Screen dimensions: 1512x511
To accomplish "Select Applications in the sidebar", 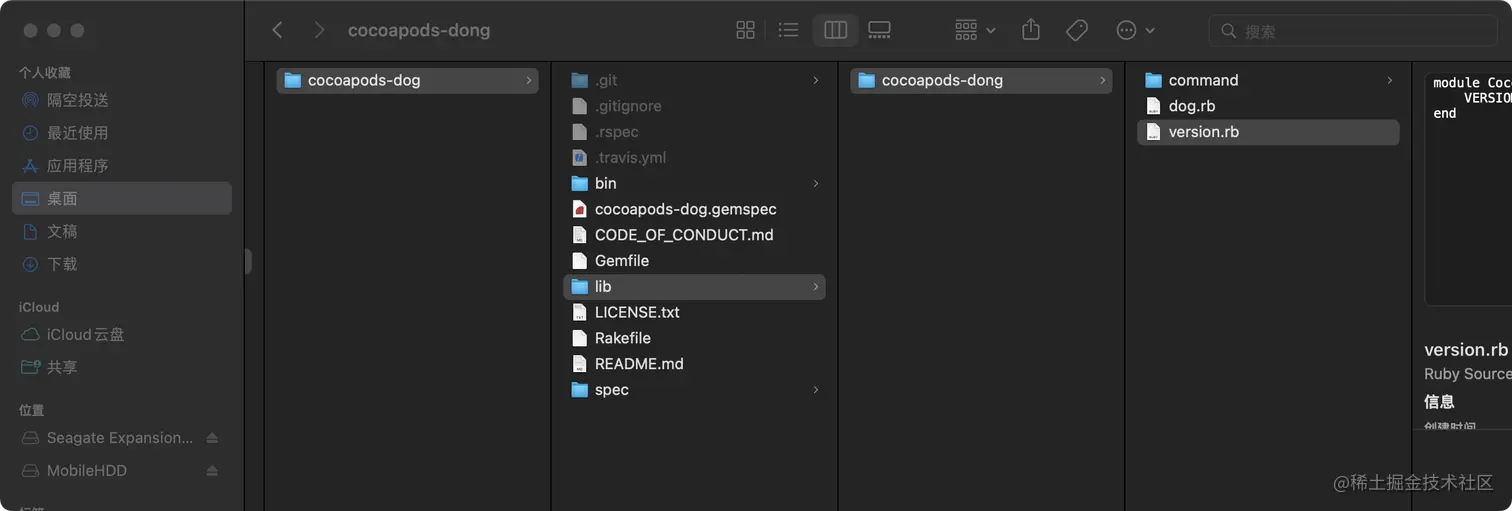I will tap(77, 166).
